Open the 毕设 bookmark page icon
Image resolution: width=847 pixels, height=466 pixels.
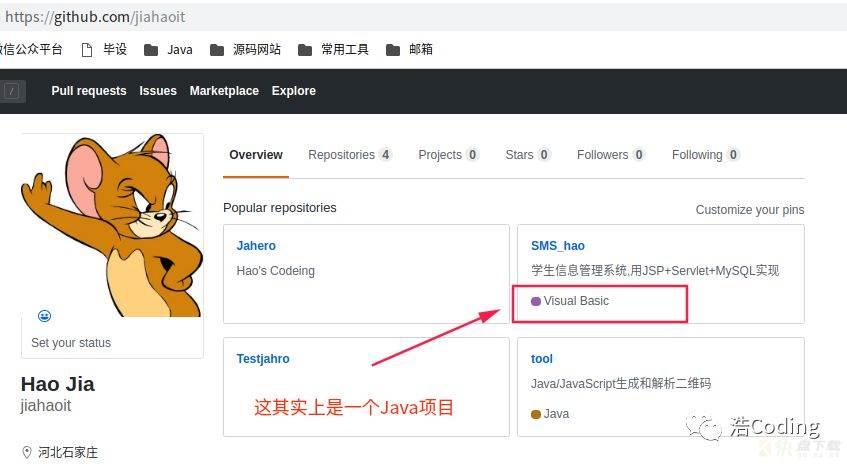click(86, 50)
